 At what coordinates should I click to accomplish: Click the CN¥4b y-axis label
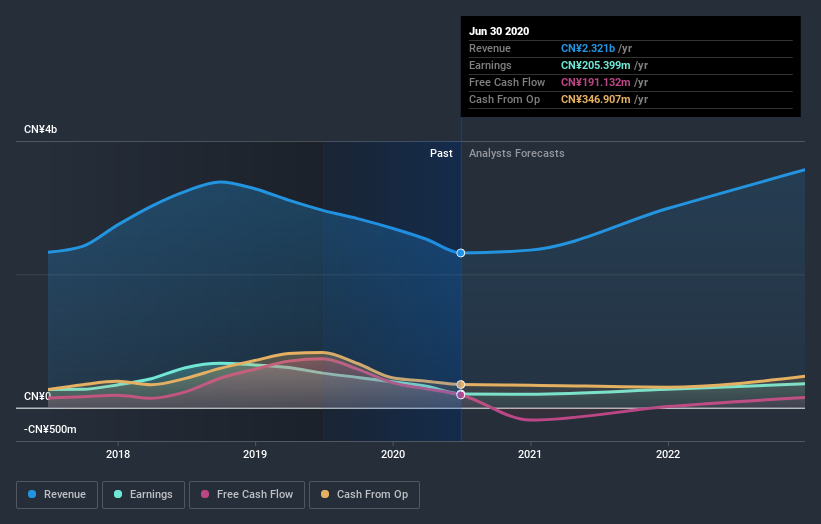pos(40,129)
